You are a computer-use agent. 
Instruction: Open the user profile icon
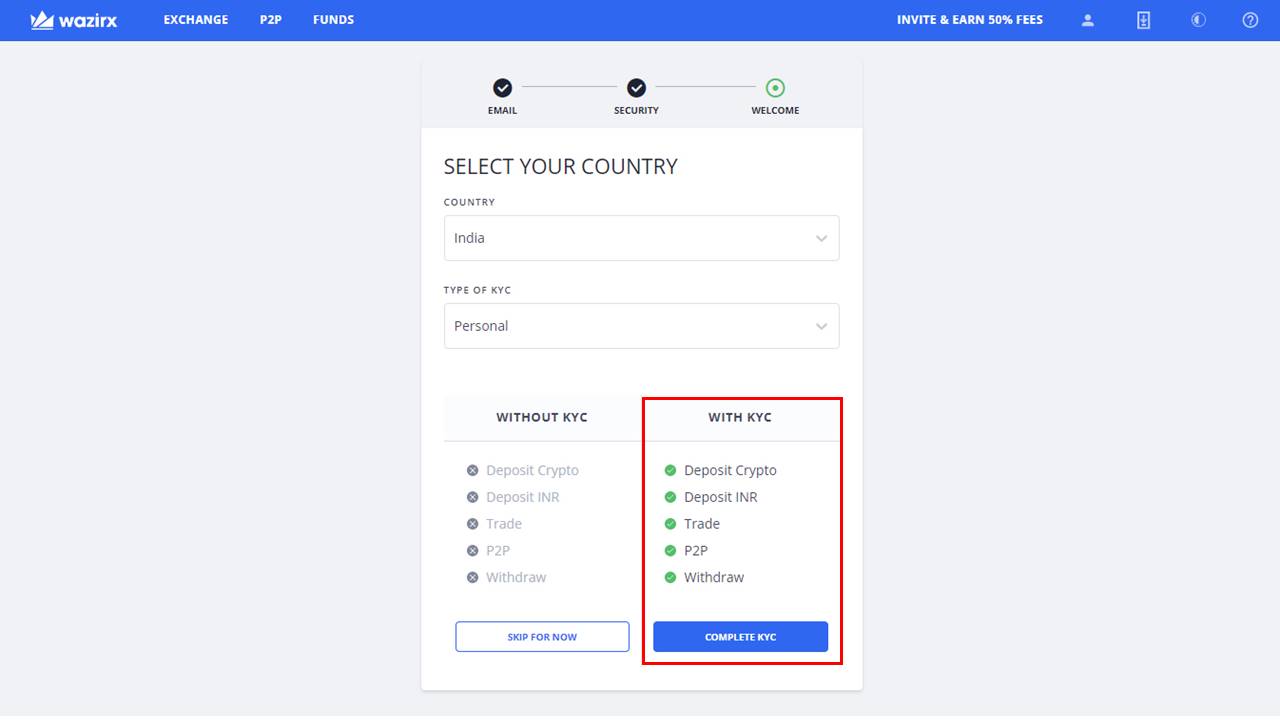pyautogui.click(x=1088, y=20)
